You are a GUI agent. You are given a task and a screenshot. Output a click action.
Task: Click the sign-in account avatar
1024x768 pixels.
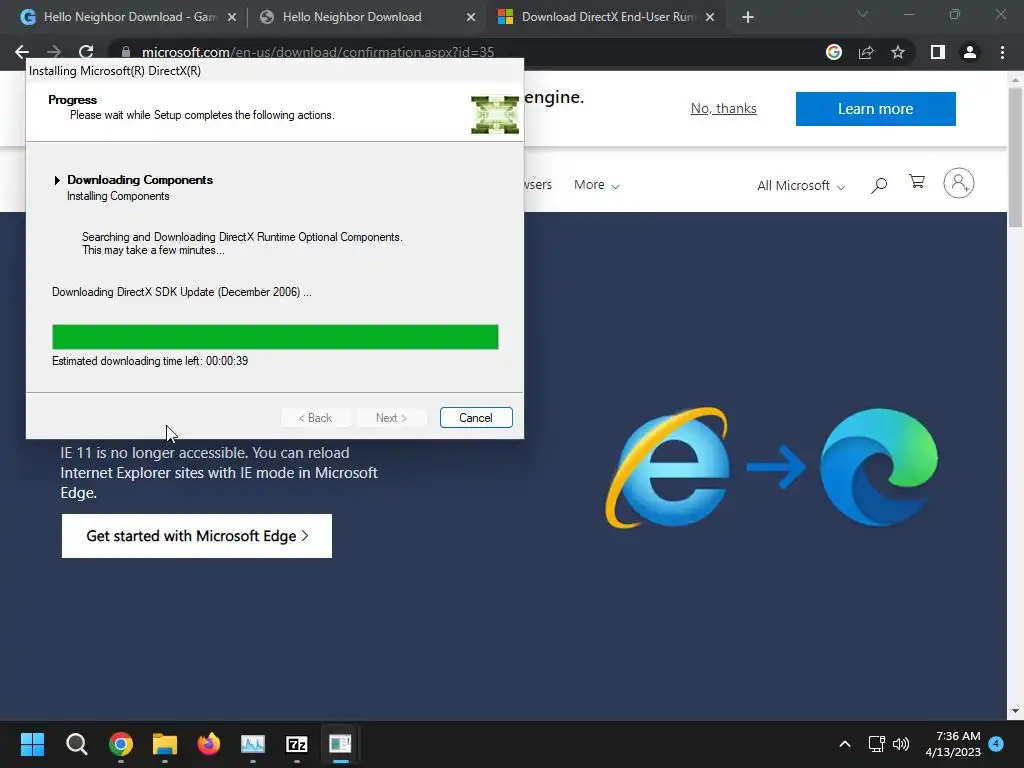pos(959,183)
